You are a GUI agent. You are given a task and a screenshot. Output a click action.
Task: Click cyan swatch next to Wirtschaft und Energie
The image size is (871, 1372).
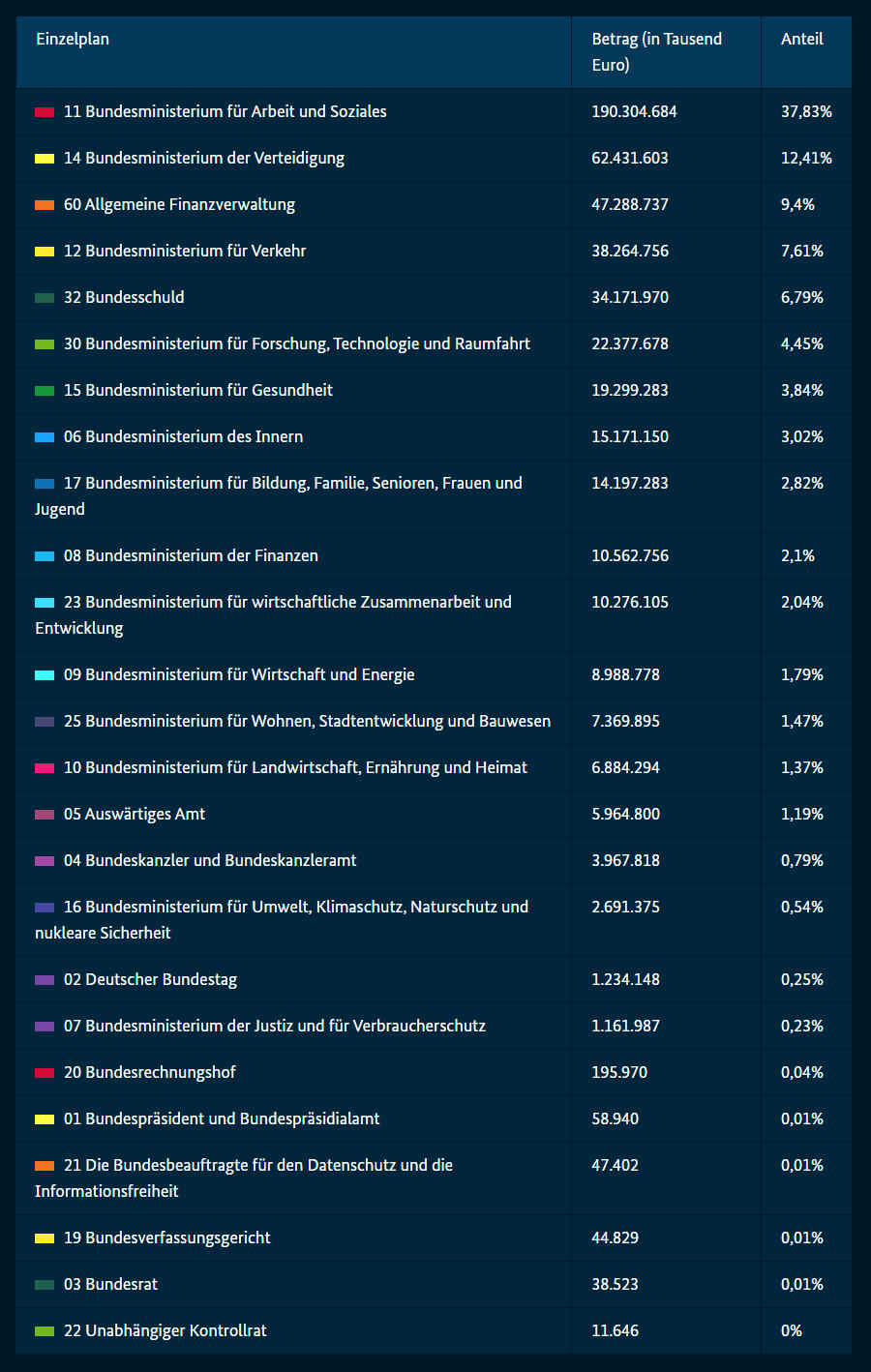[x=45, y=675]
